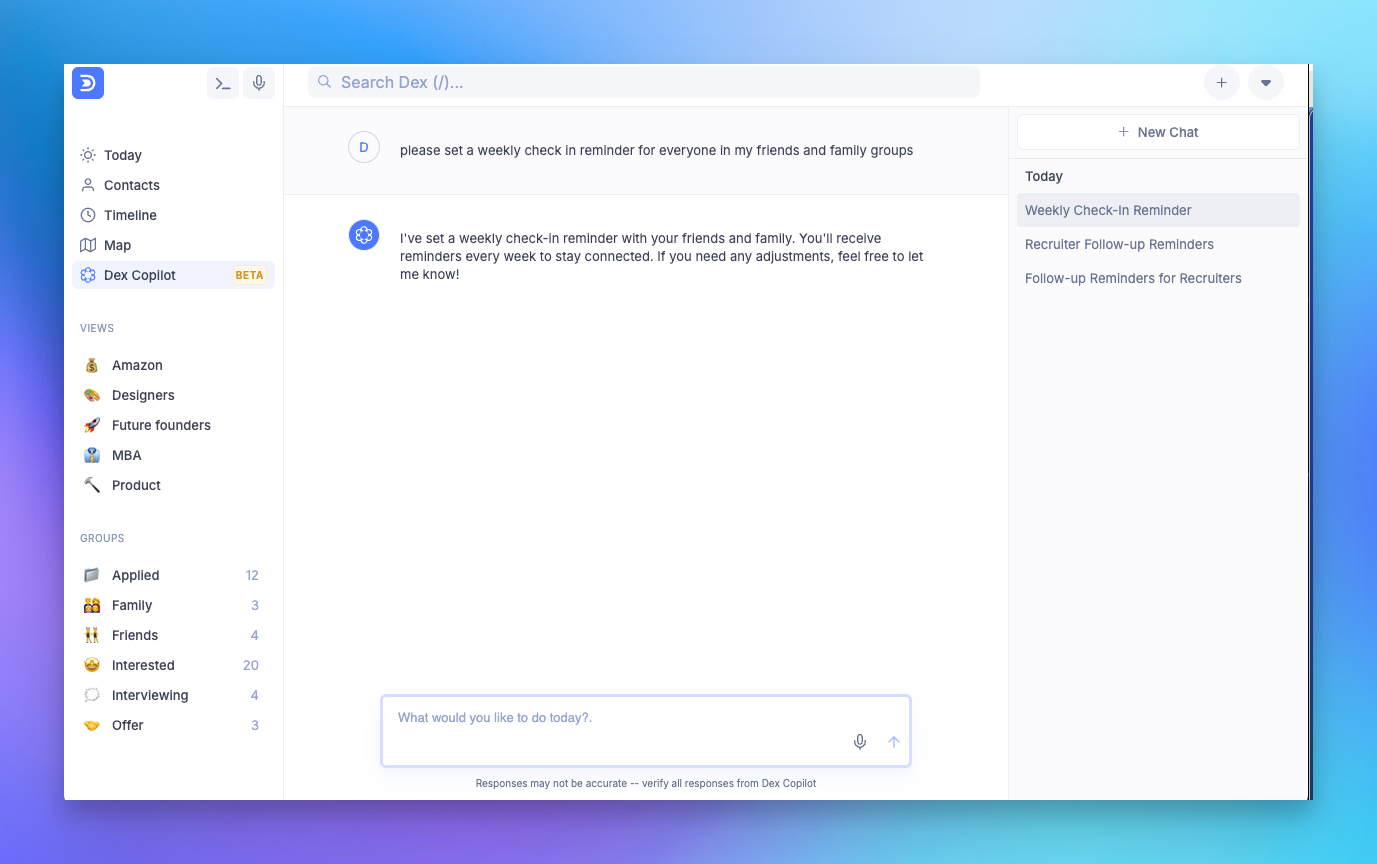This screenshot has height=864, width=1377.
Task: Focus the Search Dex input field
Action: click(x=644, y=82)
